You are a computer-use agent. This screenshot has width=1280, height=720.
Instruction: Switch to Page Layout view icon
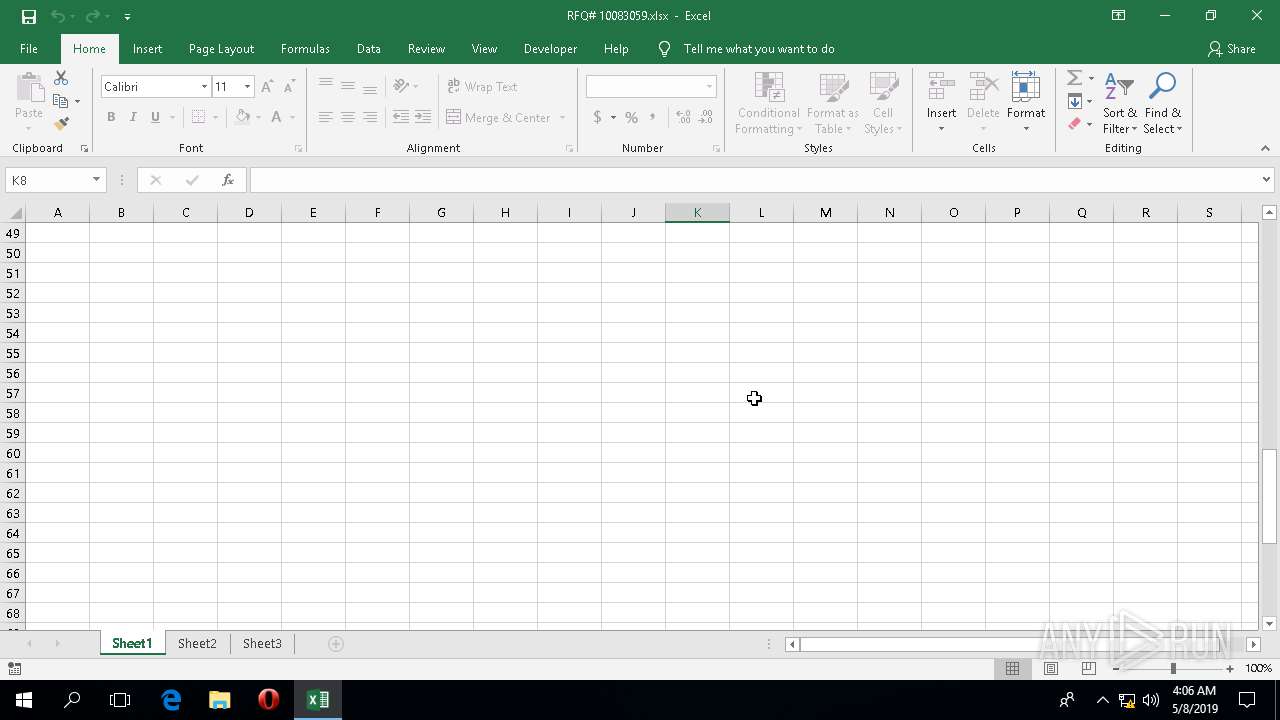tap(1051, 668)
